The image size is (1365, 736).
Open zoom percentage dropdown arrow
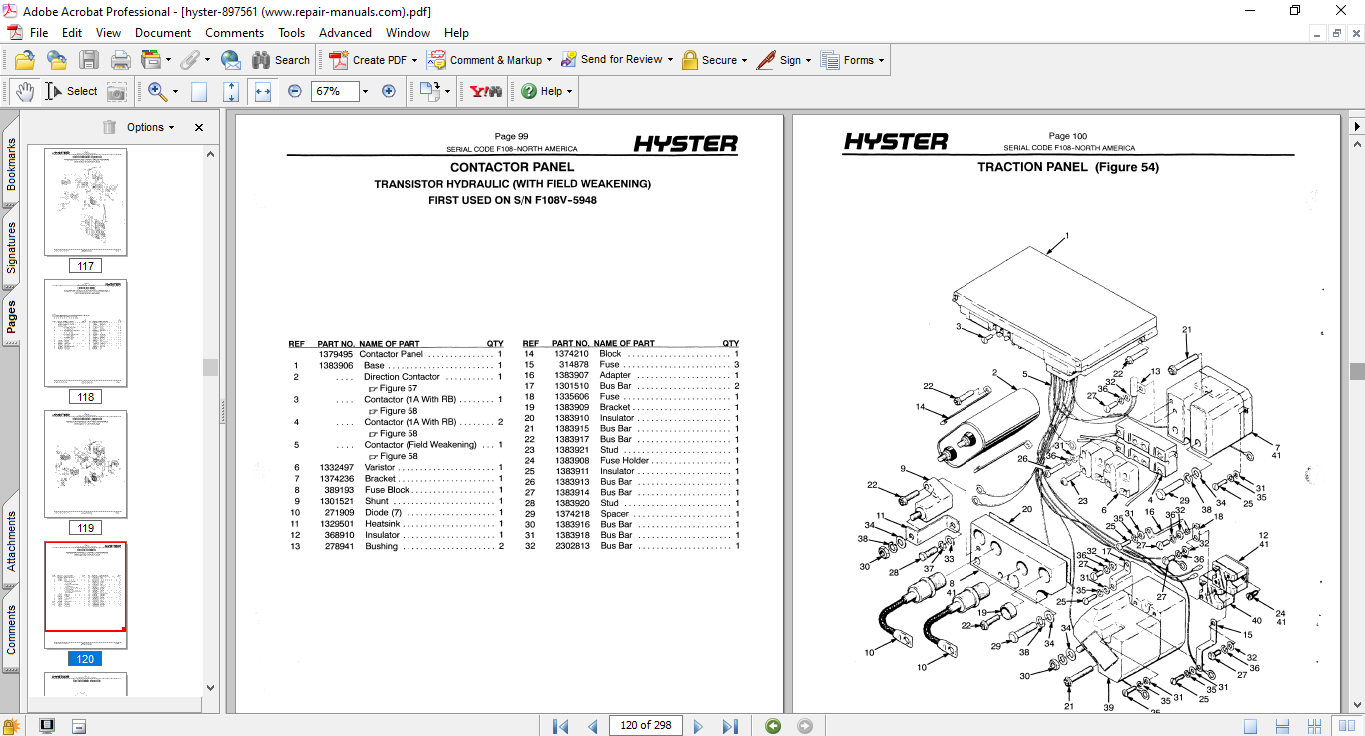click(365, 91)
